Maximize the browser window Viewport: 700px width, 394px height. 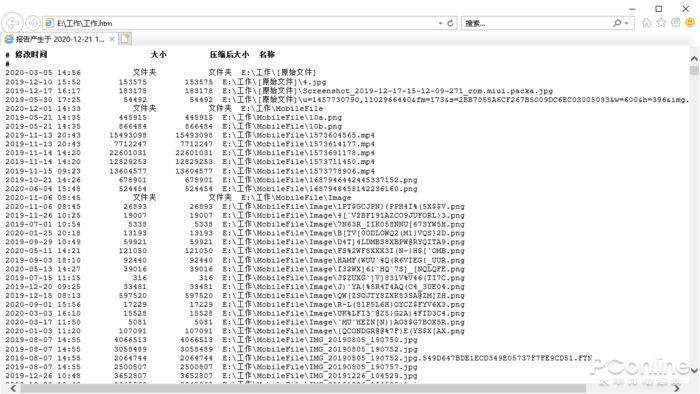(x=658, y=9)
